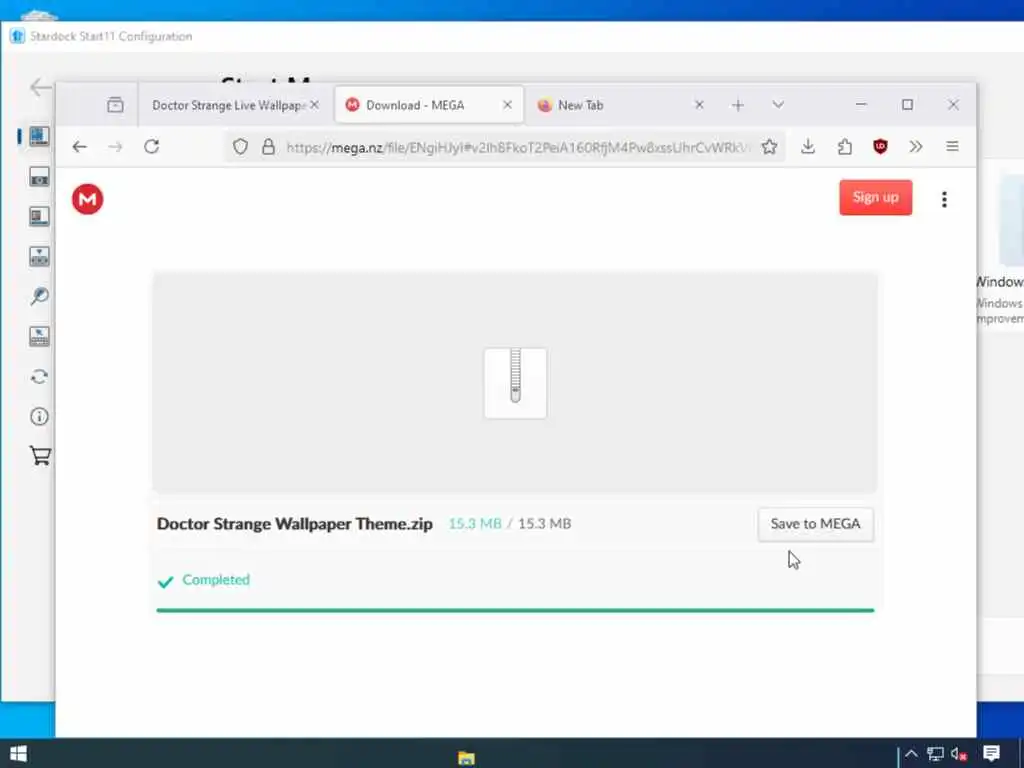Close the Doctor Strange Live Wallpaper tab
This screenshot has height=768, width=1024.
pyautogui.click(x=314, y=105)
